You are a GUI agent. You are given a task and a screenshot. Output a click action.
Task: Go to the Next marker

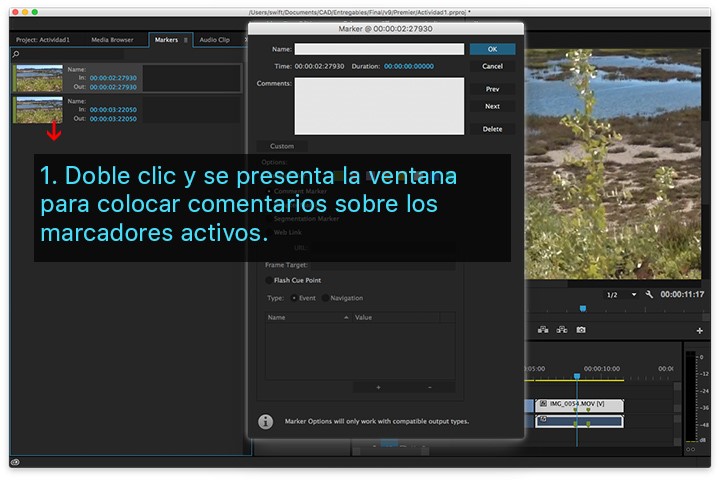492,106
